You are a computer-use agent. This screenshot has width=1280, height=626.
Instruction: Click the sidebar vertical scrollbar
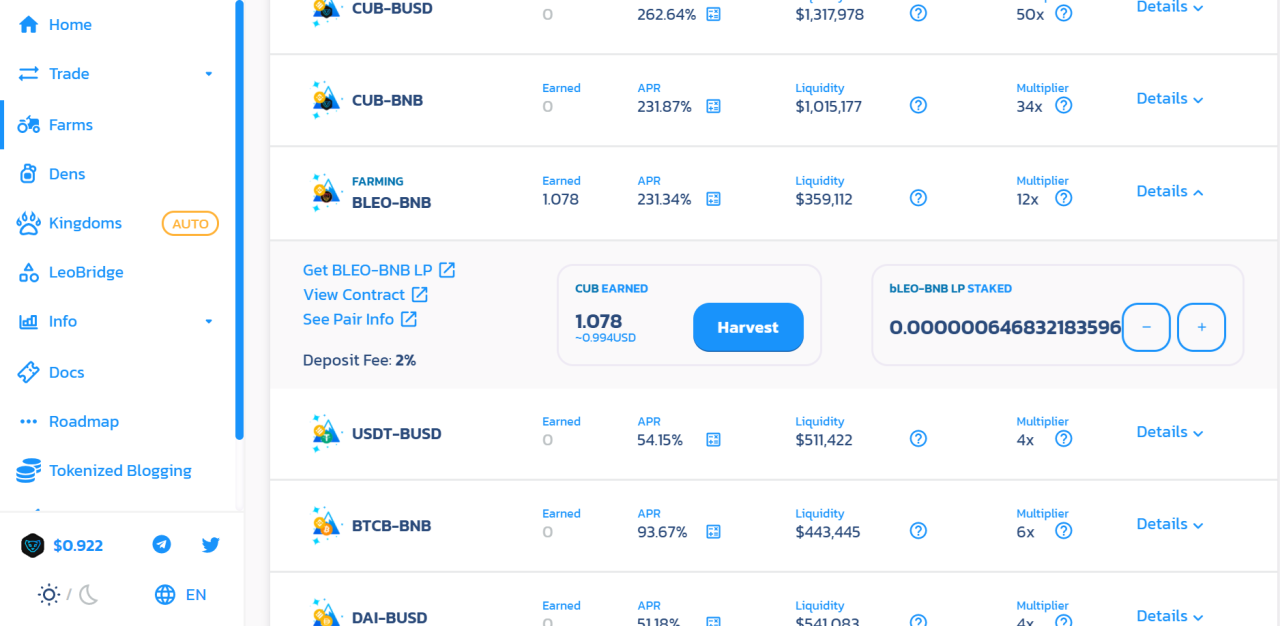239,220
